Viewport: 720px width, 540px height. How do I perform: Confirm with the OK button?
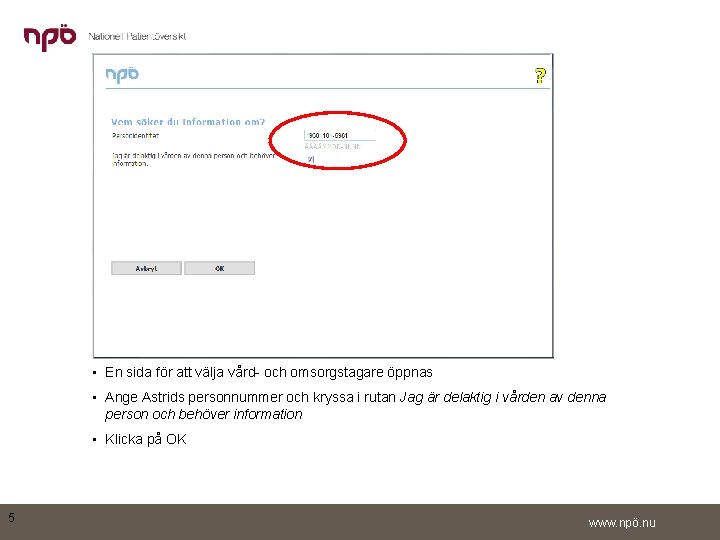coord(219,268)
